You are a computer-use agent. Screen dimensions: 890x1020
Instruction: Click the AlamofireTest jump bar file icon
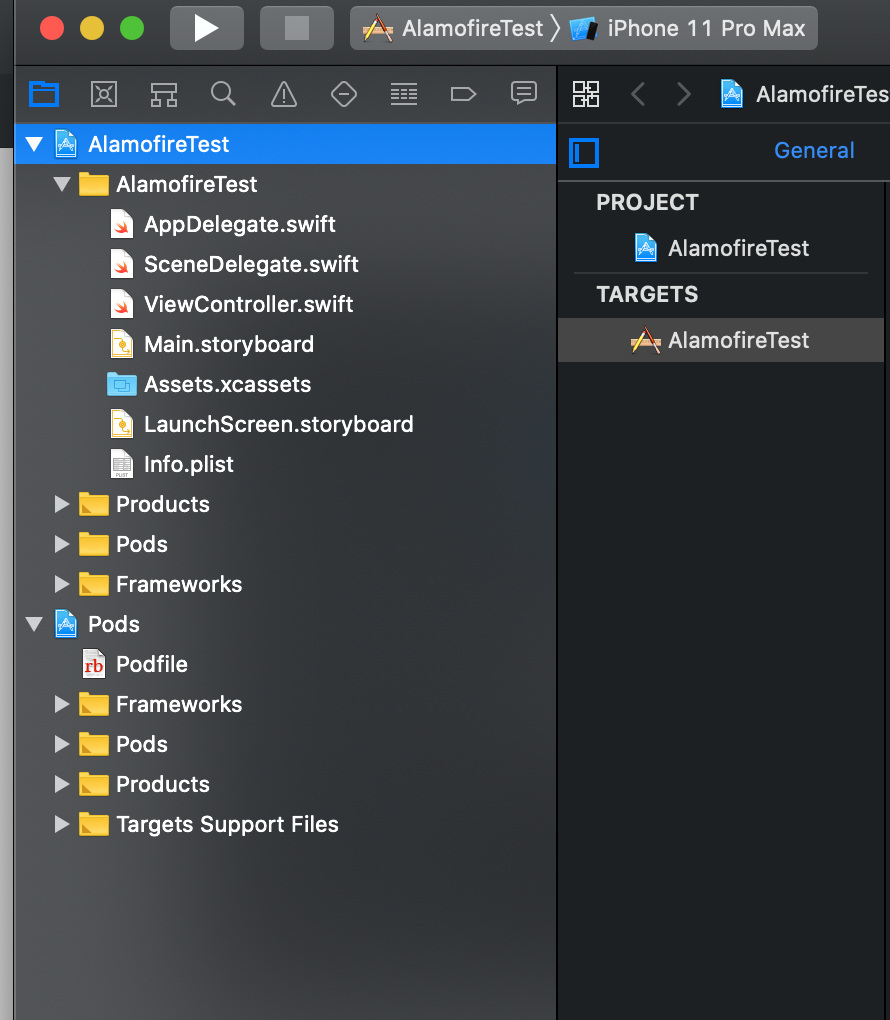point(732,94)
